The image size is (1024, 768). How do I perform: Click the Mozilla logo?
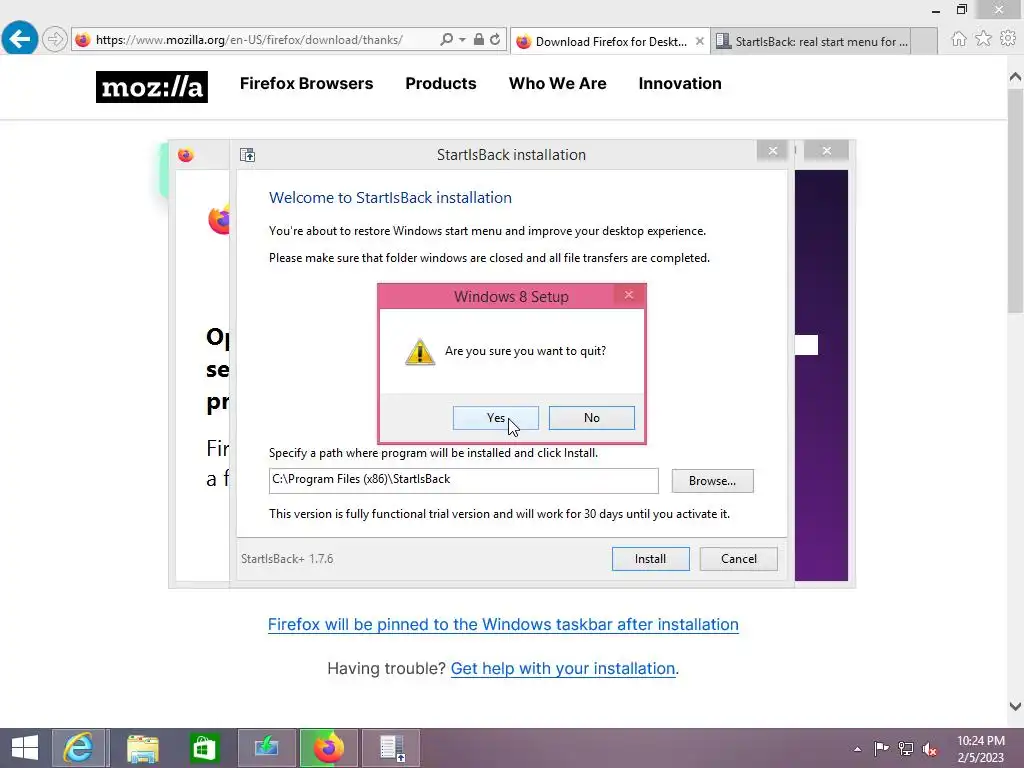(x=152, y=87)
